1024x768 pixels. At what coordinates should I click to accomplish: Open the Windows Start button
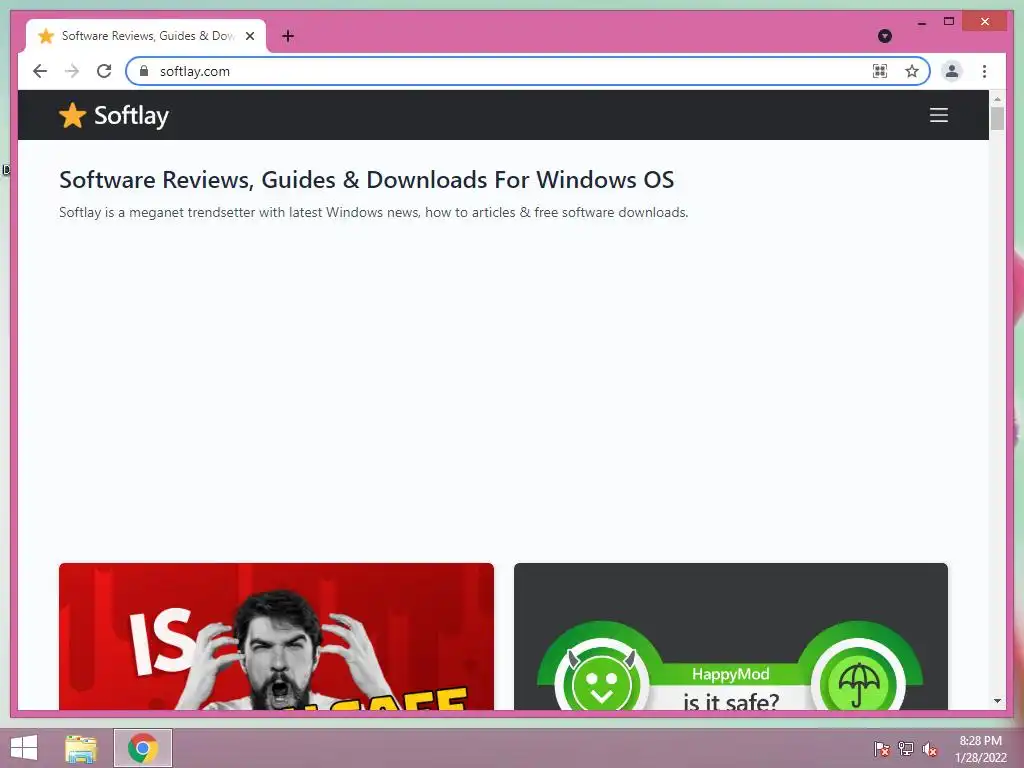[x=24, y=748]
